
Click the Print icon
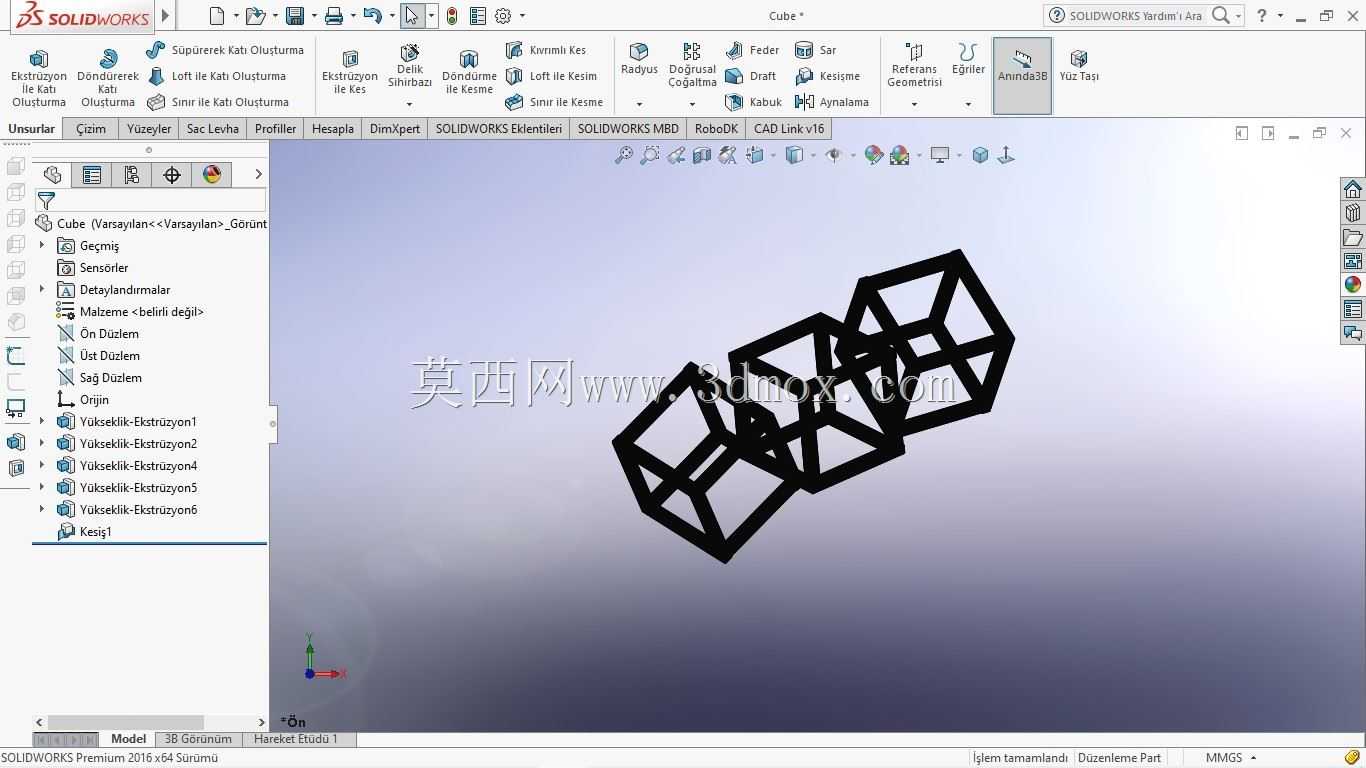(x=333, y=15)
